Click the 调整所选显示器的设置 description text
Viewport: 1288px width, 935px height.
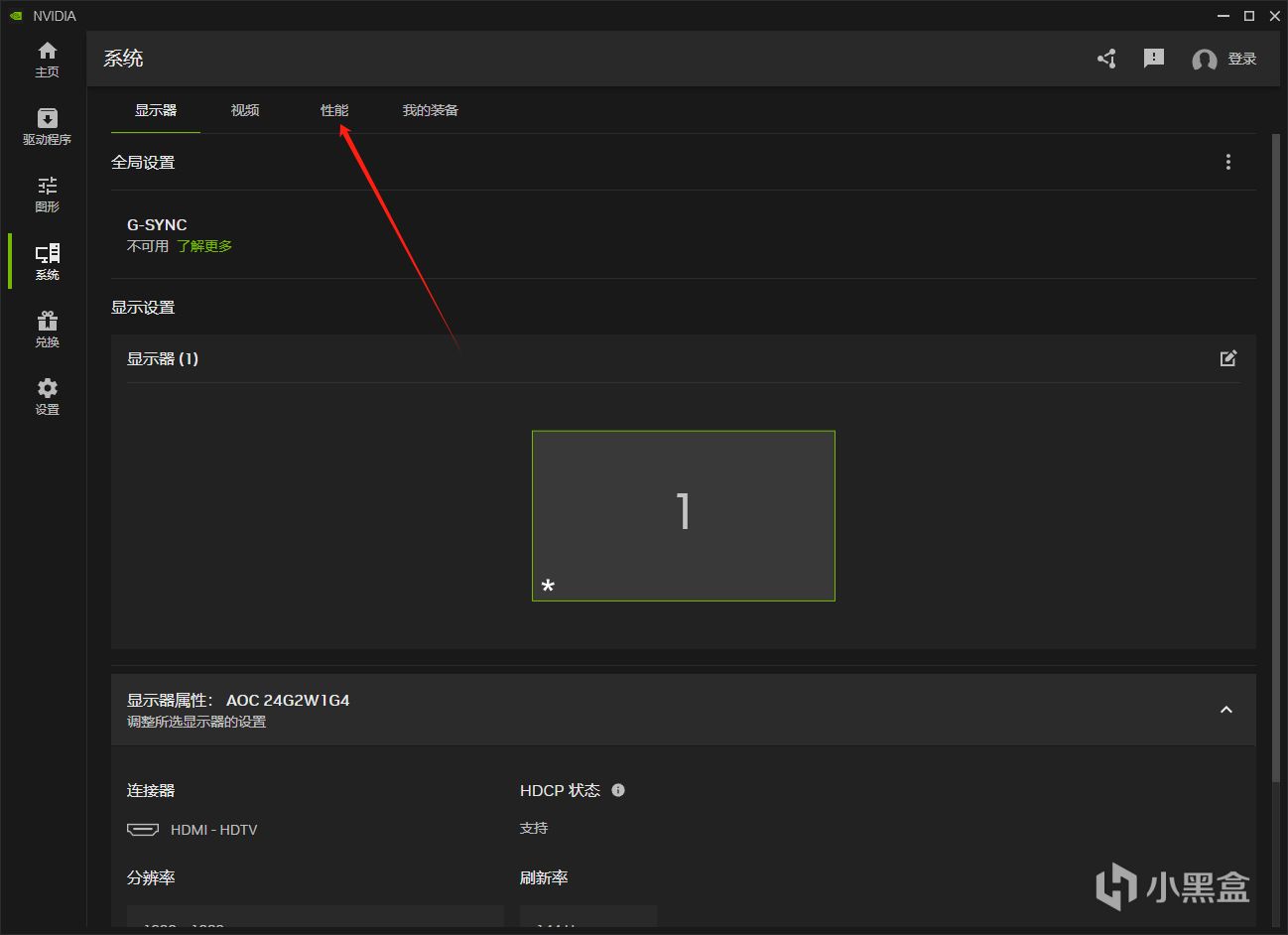[196, 722]
